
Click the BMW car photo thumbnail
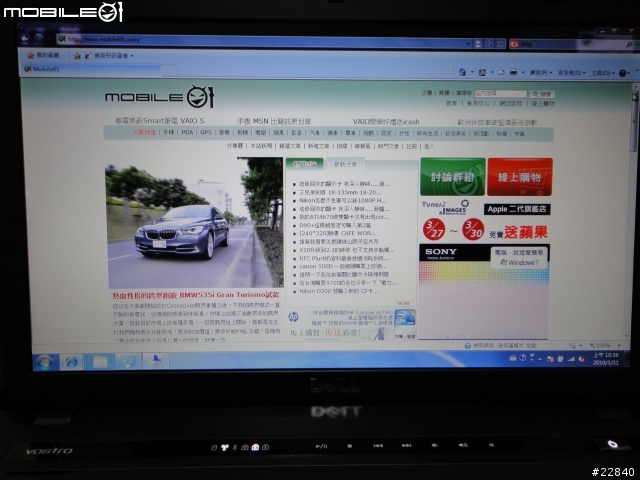(x=194, y=223)
